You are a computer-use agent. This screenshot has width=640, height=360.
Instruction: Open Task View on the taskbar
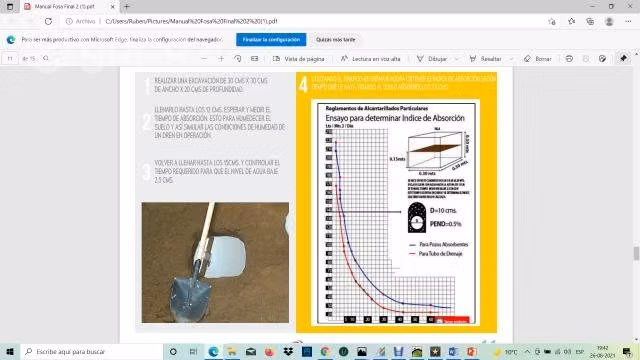(x=193, y=351)
